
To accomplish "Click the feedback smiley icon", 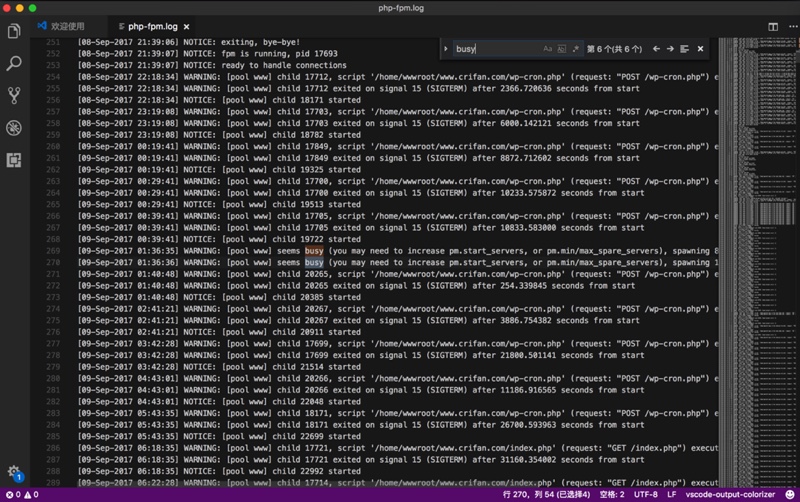I will pyautogui.click(x=790, y=494).
